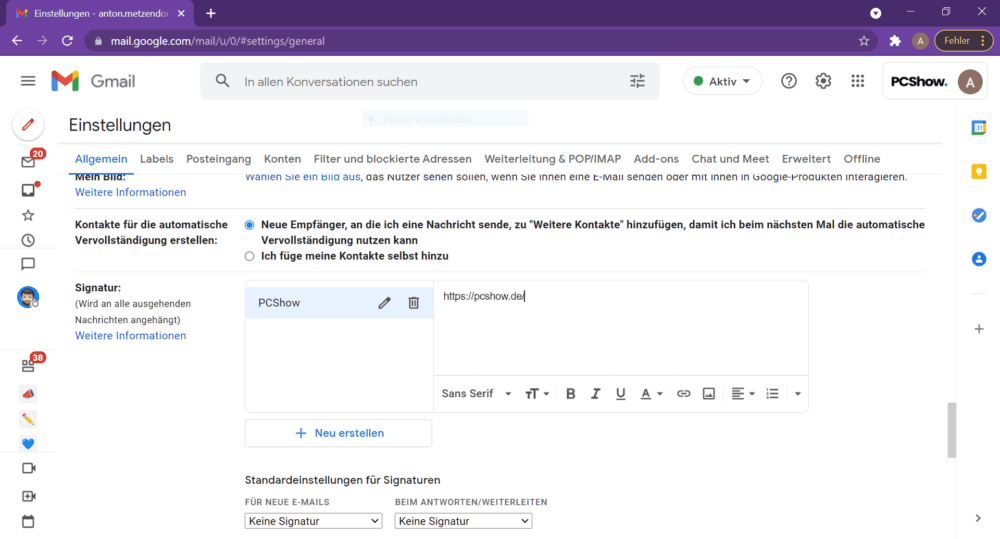Click 'Wählen Sie ein Bild aus' link

click(303, 177)
